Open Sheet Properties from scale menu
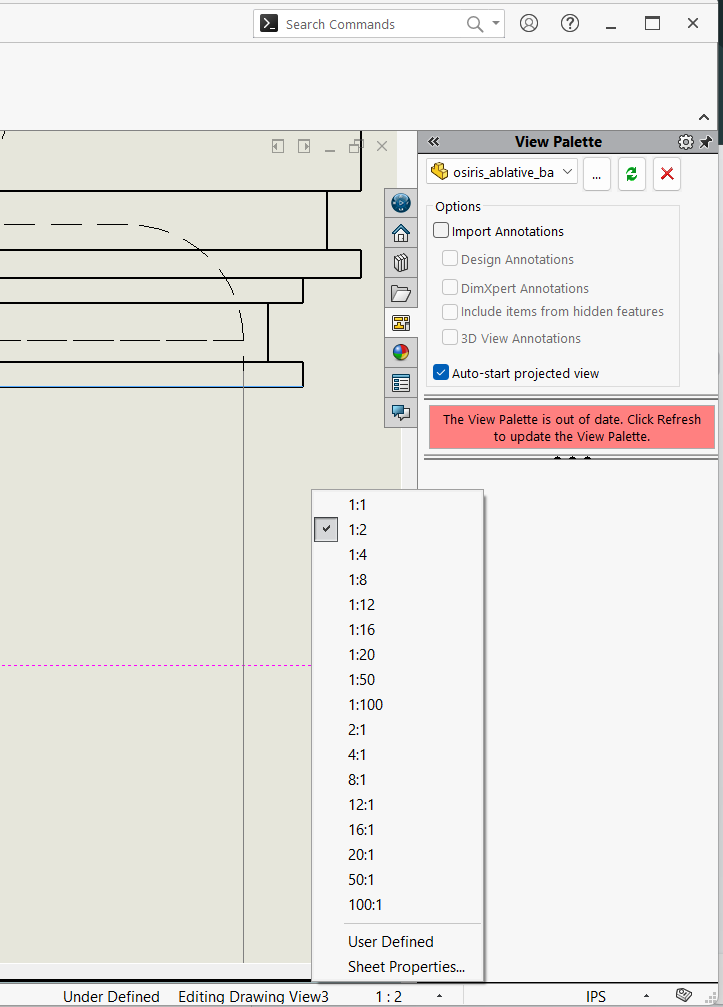Image resolution: width=723 pixels, height=1007 pixels. 406,967
